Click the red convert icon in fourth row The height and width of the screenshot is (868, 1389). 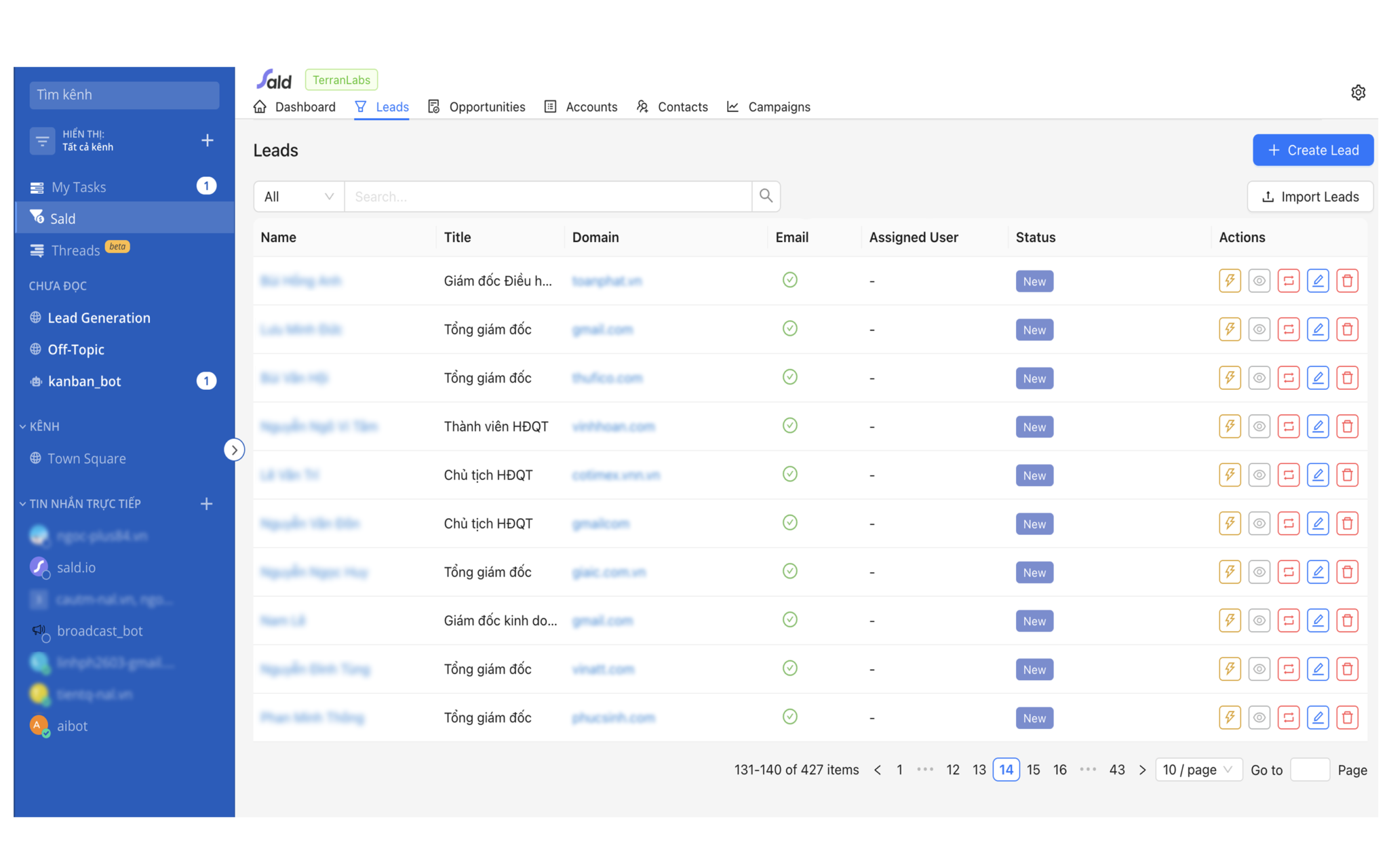pos(1288,427)
